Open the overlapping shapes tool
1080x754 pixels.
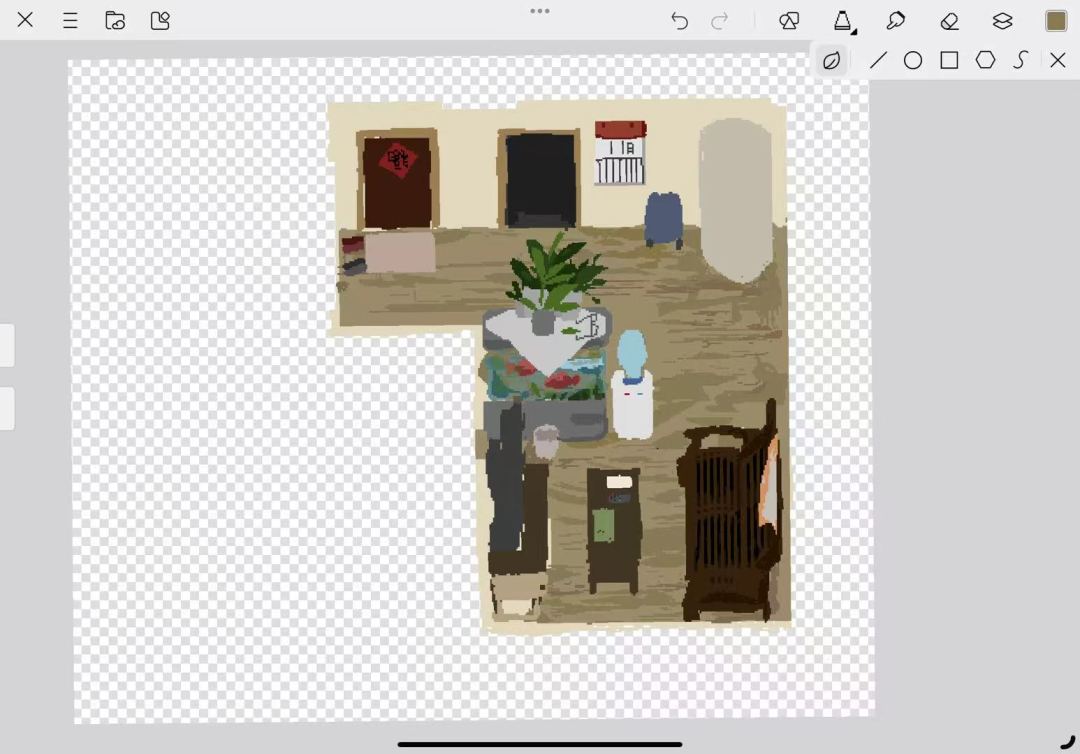pyautogui.click(x=789, y=21)
